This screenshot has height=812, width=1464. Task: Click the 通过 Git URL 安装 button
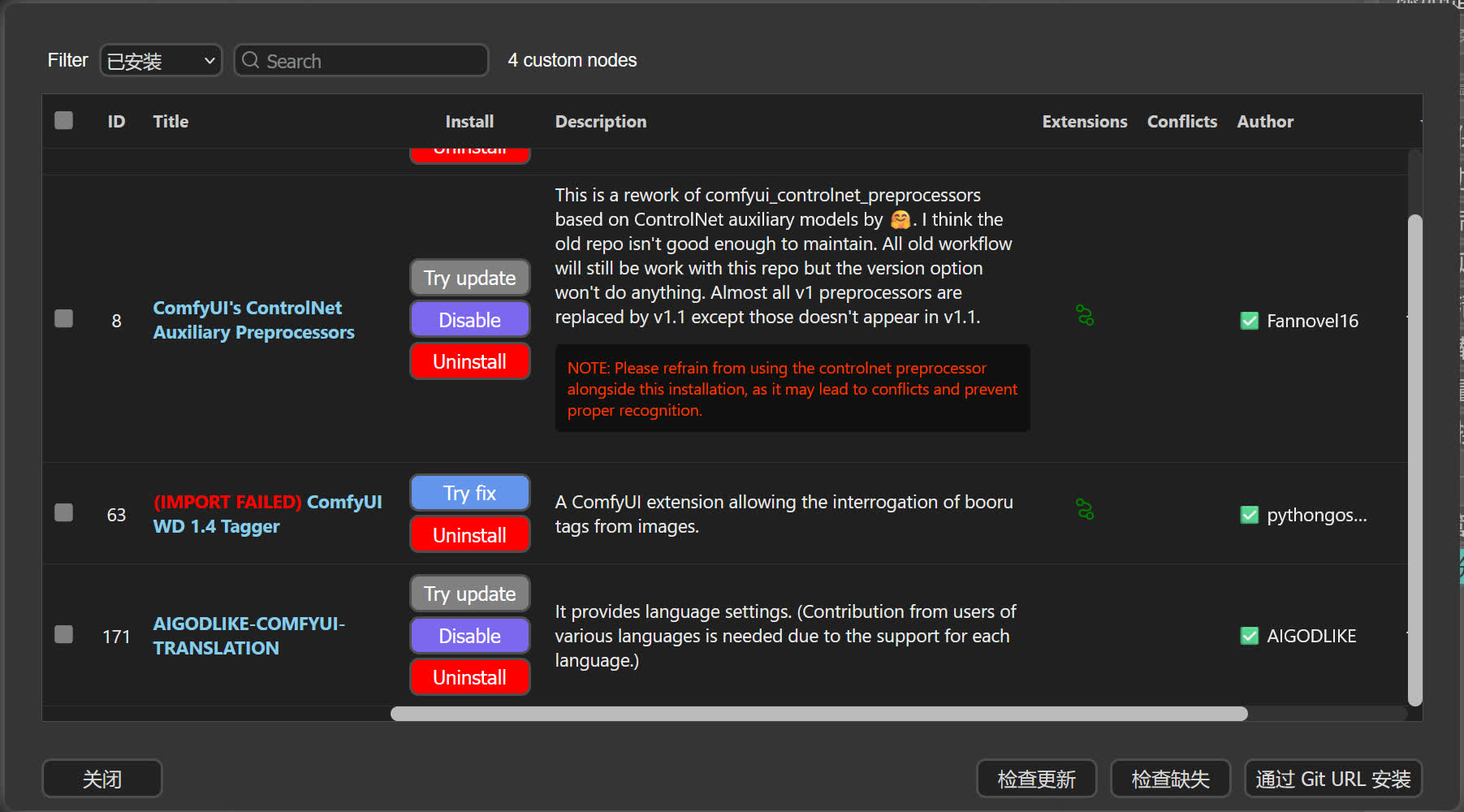pos(1332,778)
